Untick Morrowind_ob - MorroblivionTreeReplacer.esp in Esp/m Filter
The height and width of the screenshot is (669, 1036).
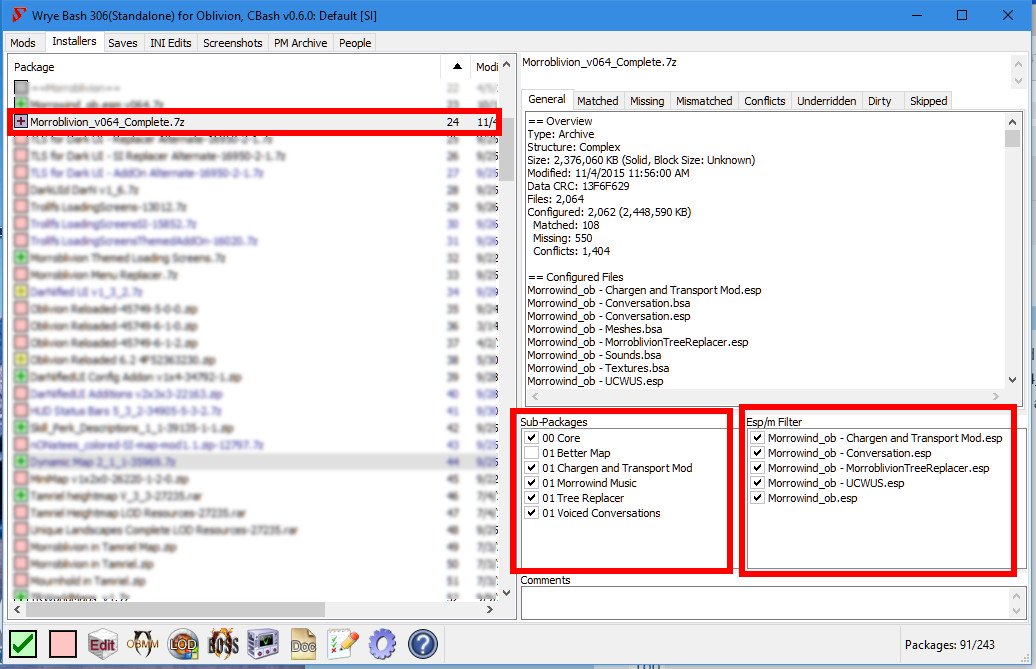coord(758,468)
